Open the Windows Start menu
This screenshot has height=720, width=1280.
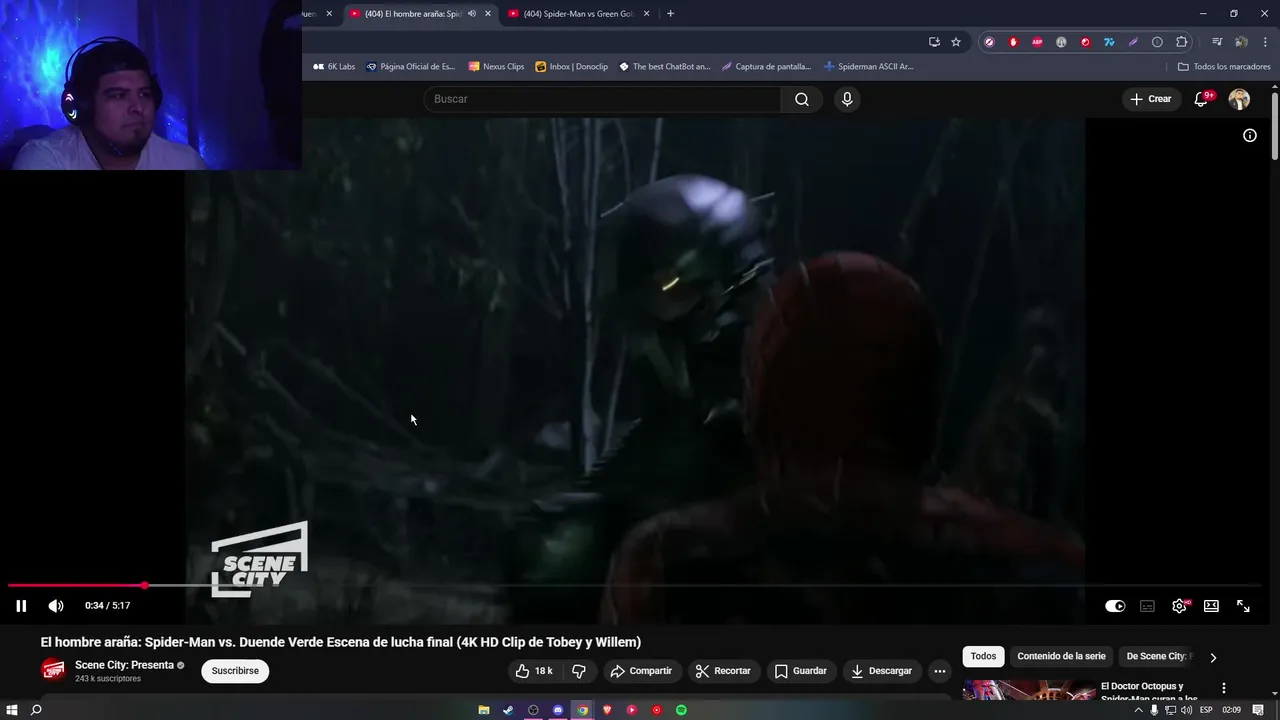12,710
